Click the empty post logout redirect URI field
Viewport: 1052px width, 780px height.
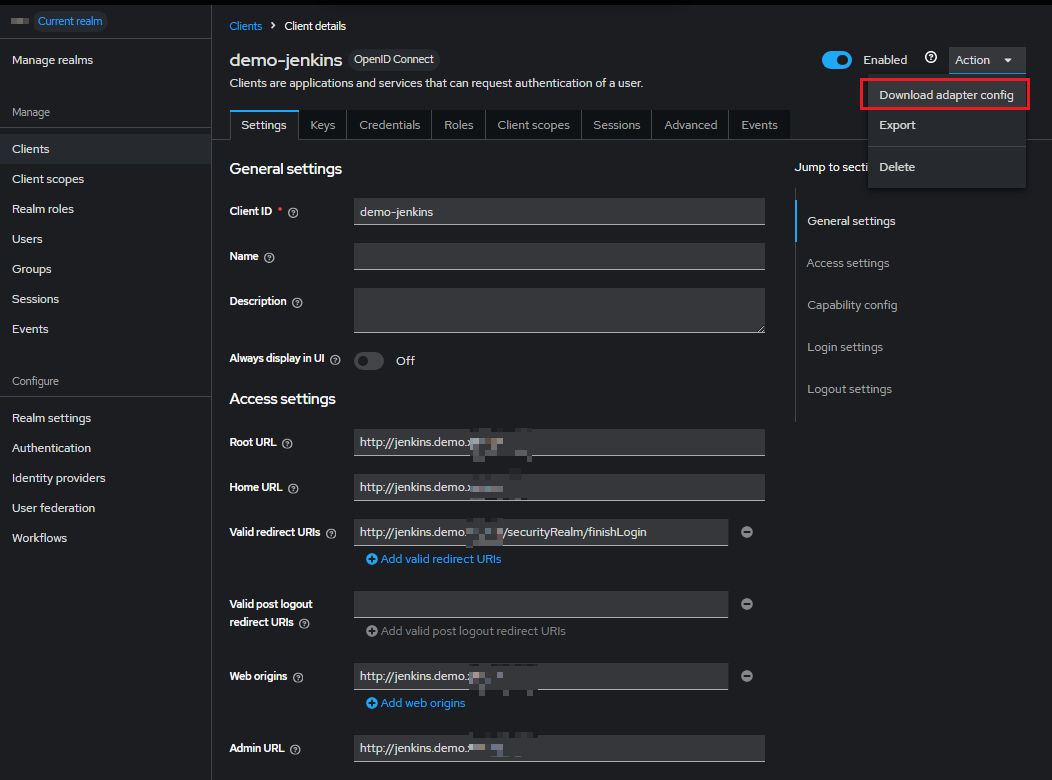541,604
